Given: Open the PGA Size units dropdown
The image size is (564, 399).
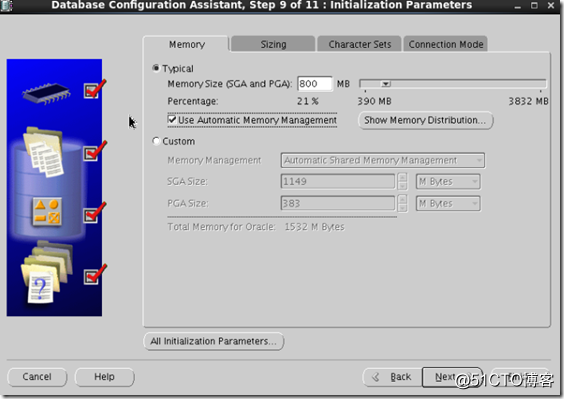Looking at the screenshot, I should [x=448, y=204].
